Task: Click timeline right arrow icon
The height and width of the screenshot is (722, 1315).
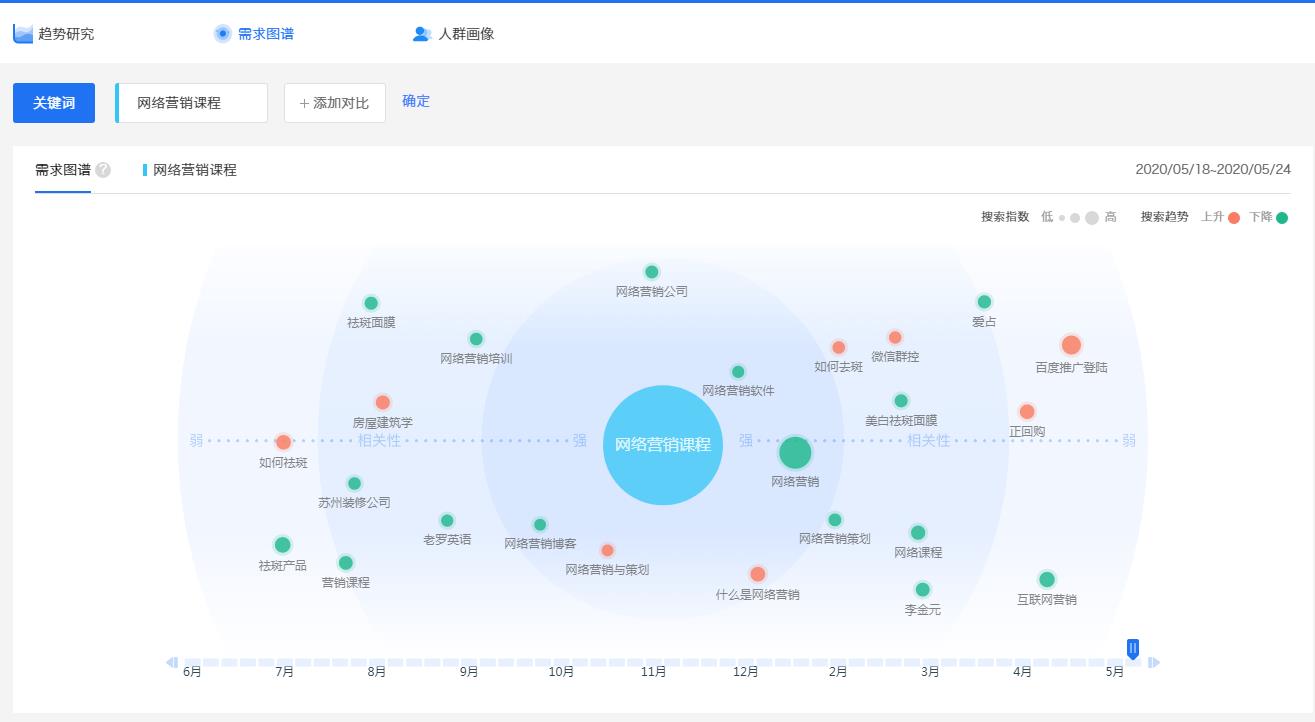Action: click(x=1154, y=662)
